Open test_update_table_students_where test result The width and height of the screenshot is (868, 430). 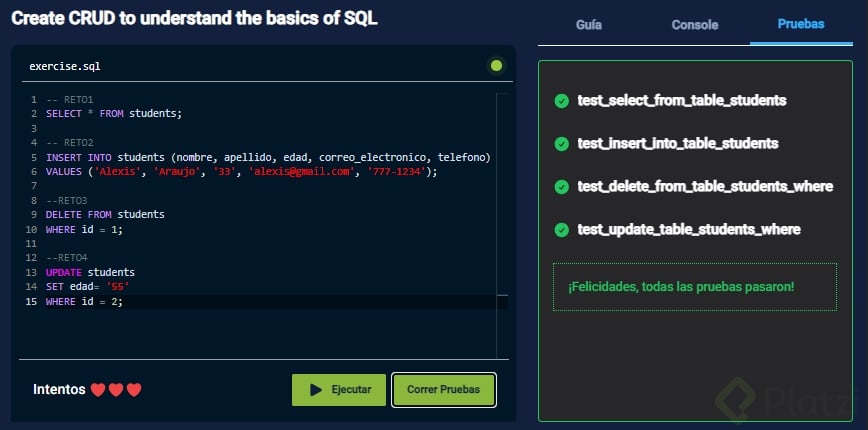coord(689,230)
